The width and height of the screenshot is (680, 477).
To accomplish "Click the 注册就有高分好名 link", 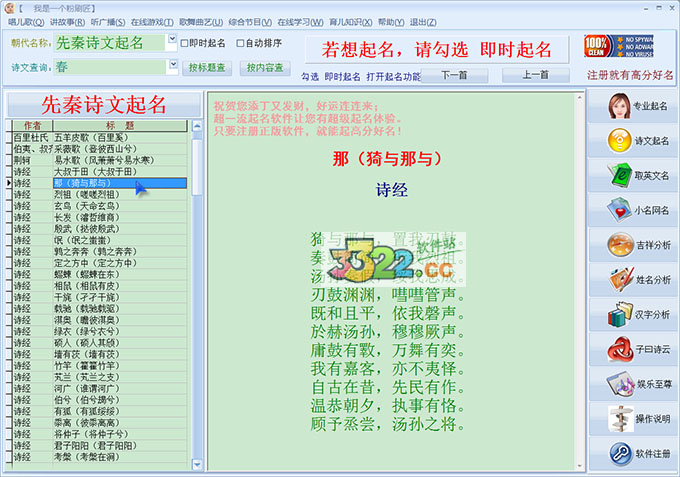I will pyautogui.click(x=630, y=75).
